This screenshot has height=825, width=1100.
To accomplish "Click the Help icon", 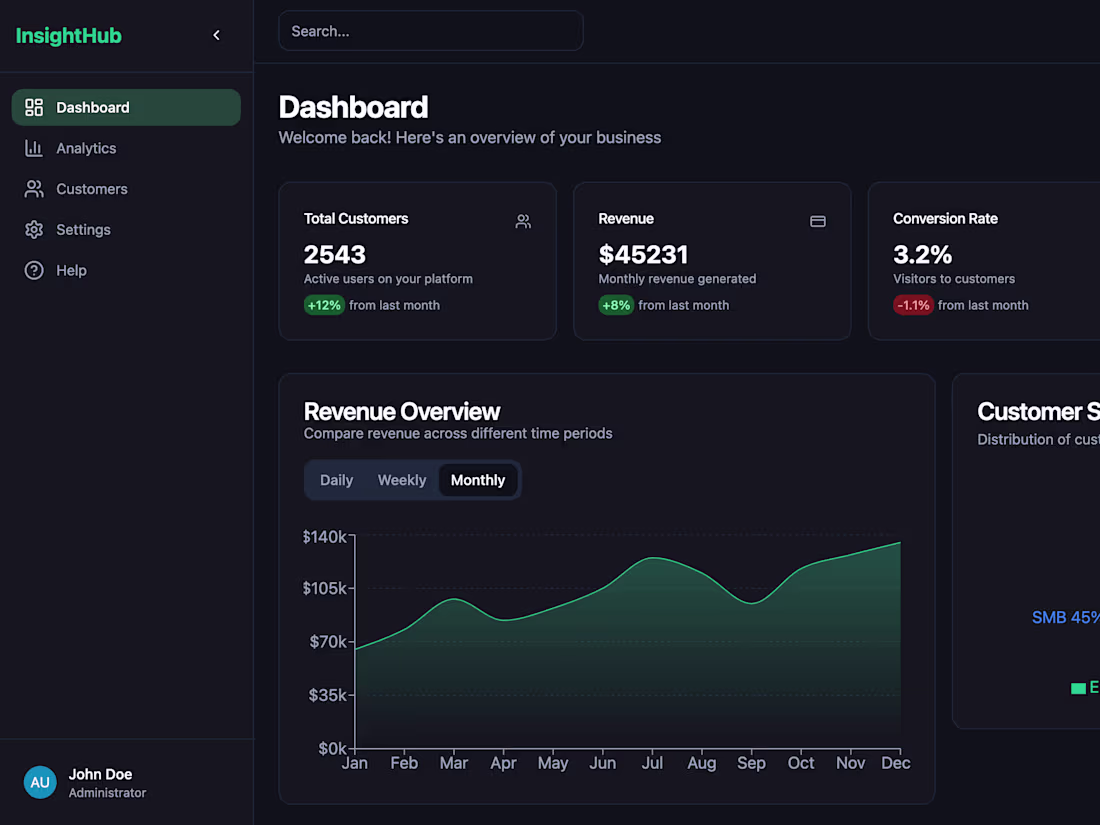I will [33, 270].
